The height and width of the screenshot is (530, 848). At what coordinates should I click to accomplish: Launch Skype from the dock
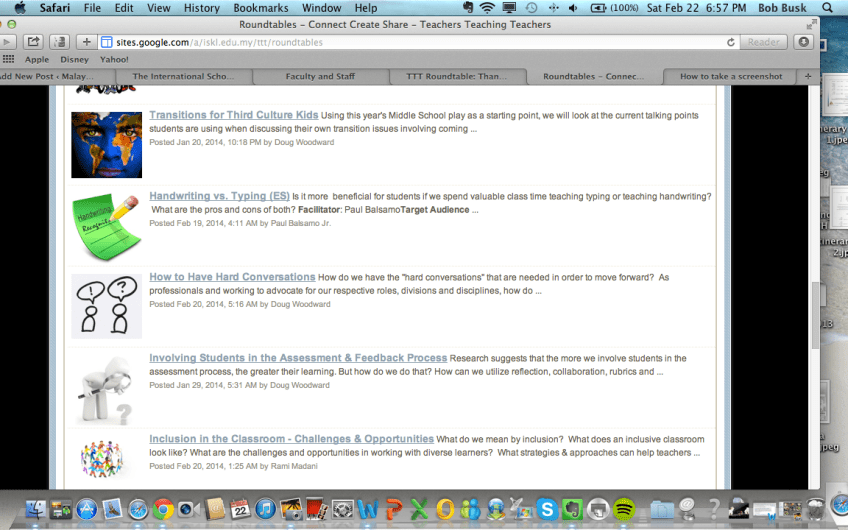546,510
